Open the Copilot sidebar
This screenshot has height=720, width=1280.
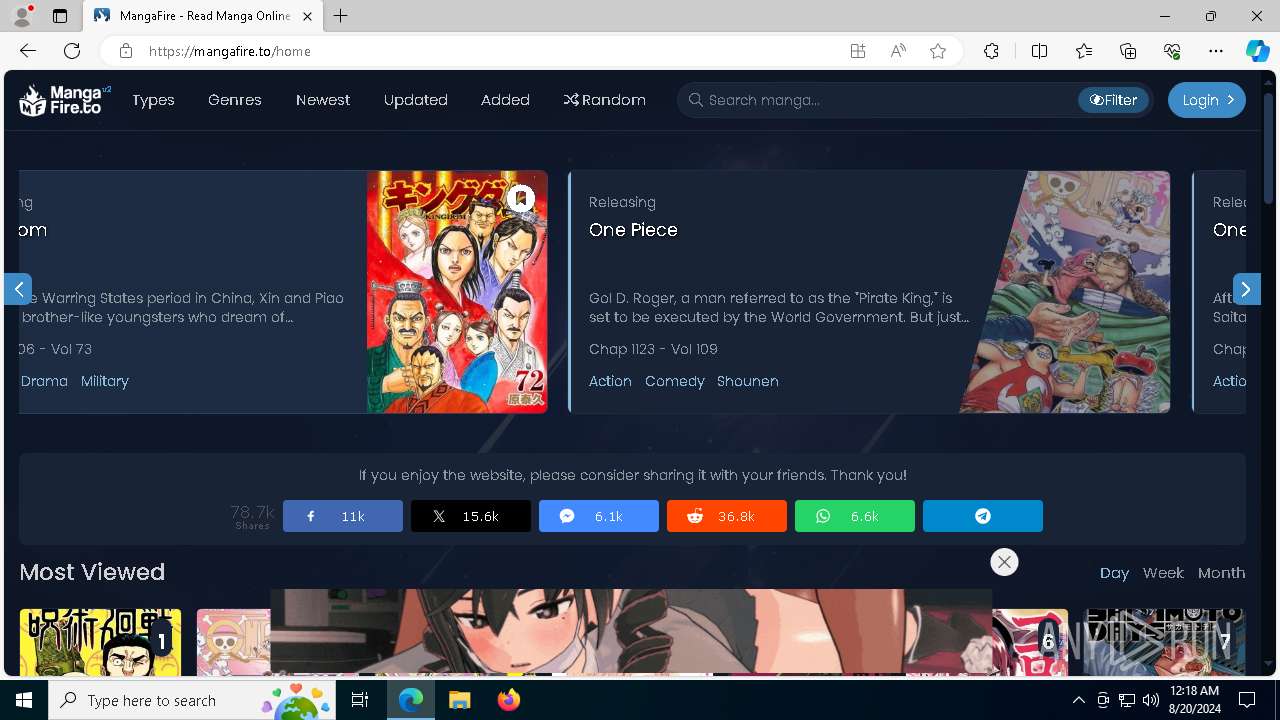click(1257, 51)
